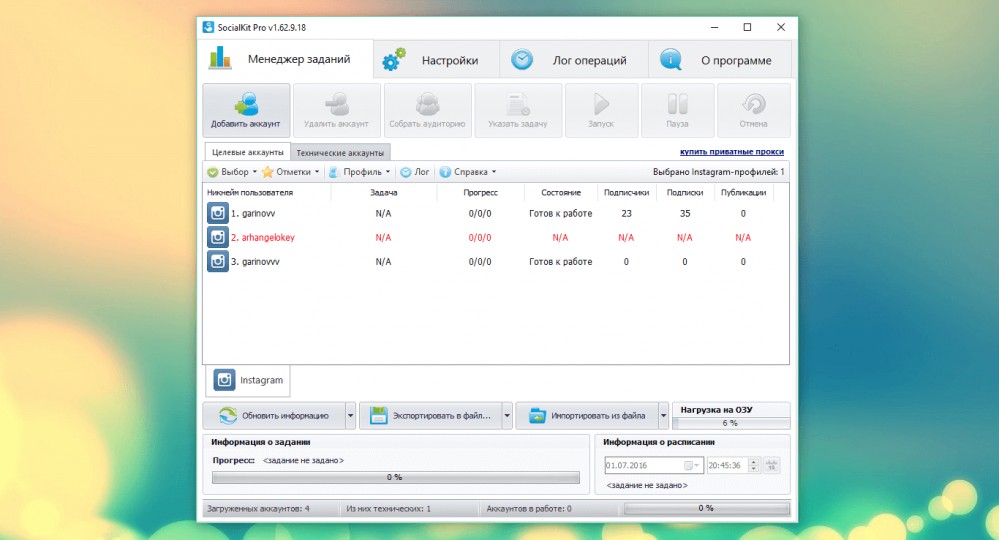Click the SocialKit Pro title bar icon
Screen dimensions: 999x540
tap(208, 27)
